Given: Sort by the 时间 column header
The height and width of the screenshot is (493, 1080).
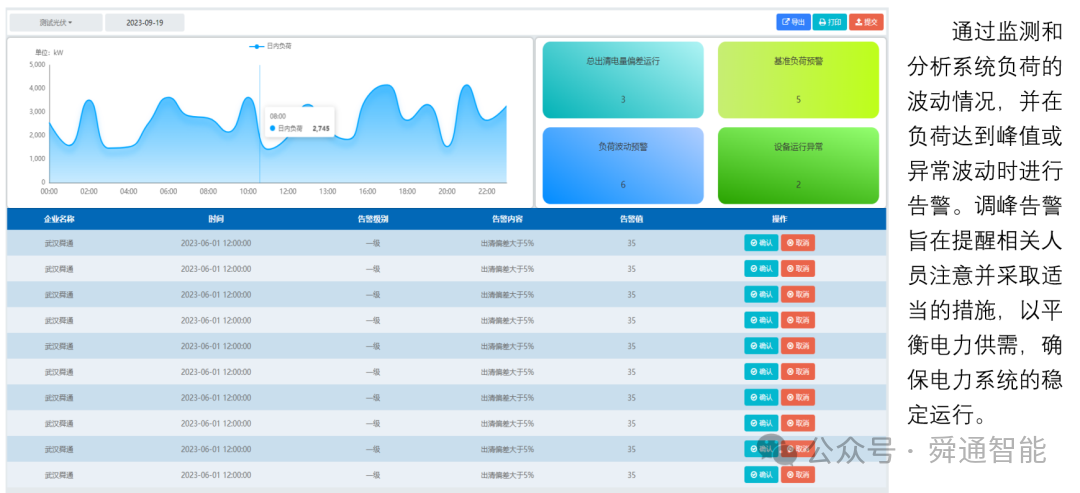Looking at the screenshot, I should point(216,219).
